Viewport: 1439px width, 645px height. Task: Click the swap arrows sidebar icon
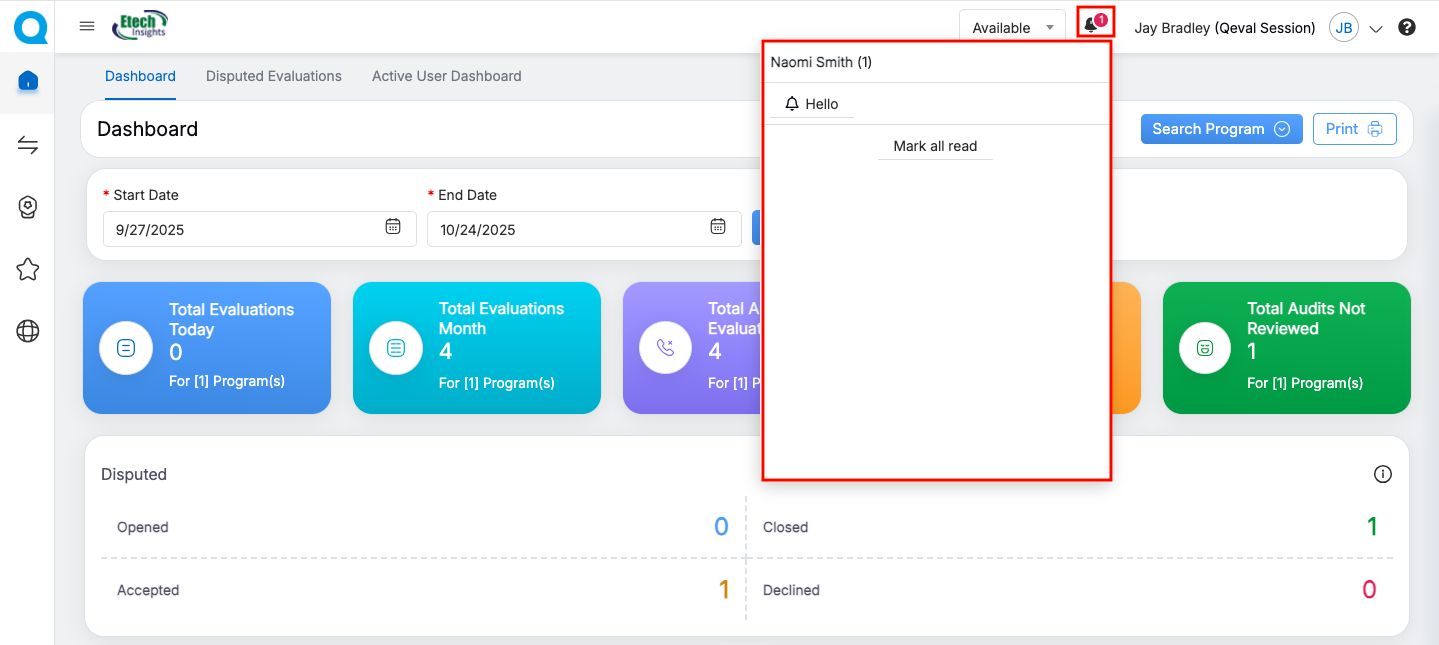tap(28, 146)
